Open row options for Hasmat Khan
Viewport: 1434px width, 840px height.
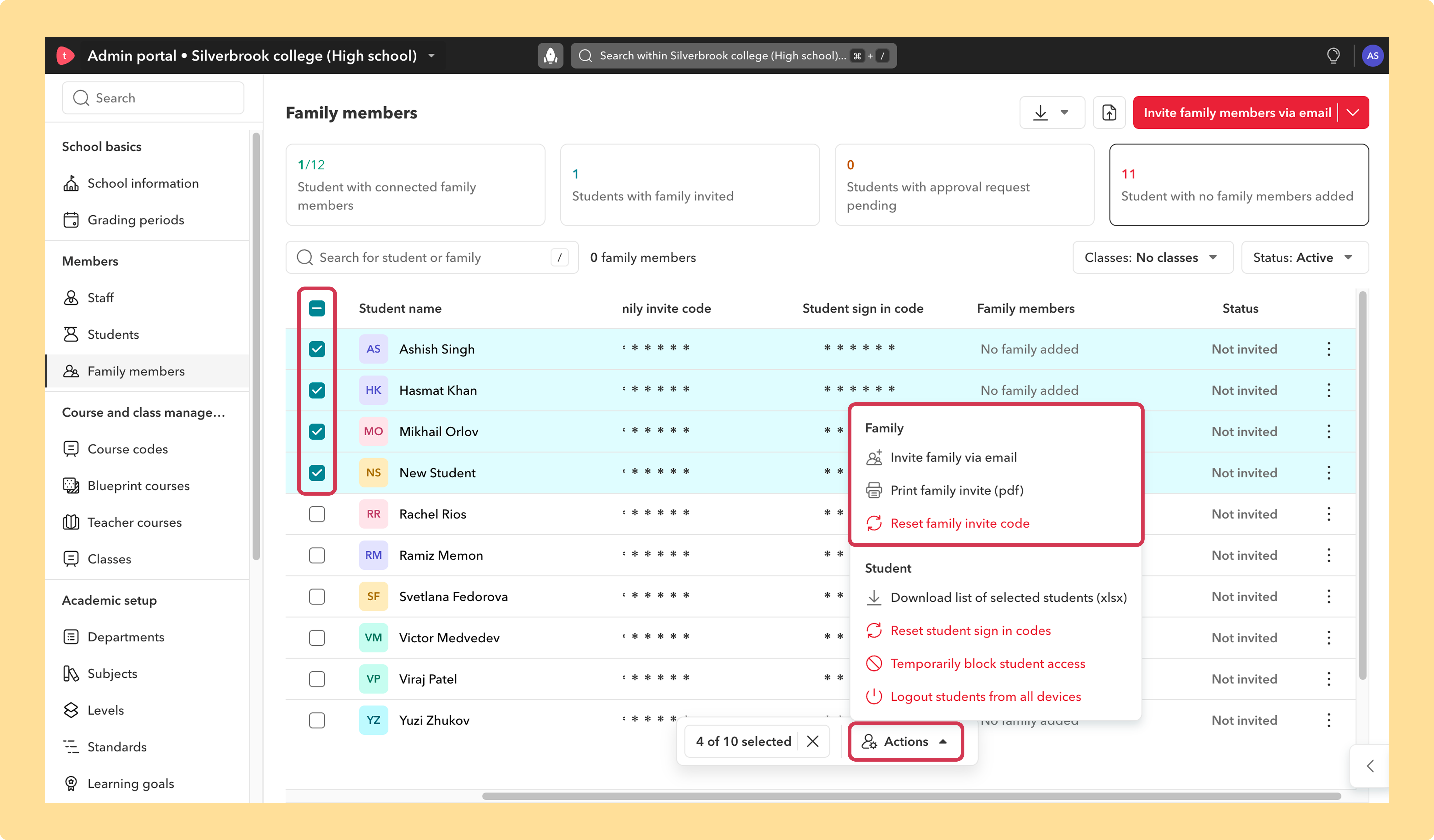(1329, 390)
